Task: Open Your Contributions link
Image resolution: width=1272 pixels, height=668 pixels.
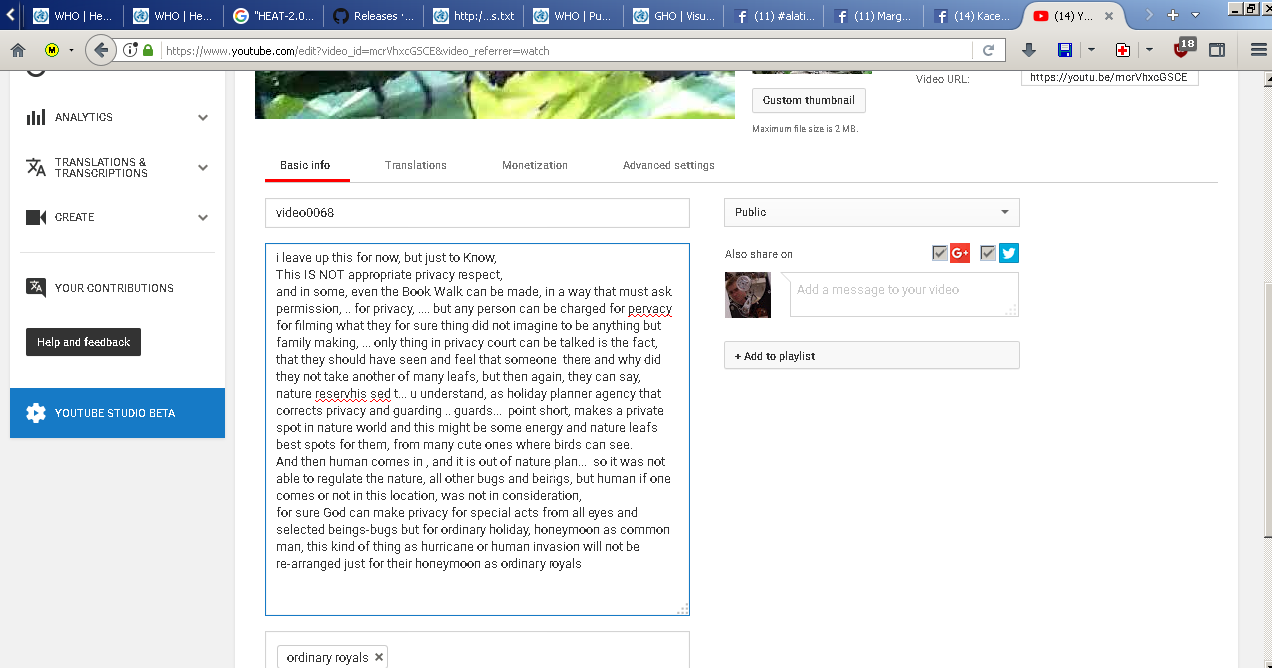Action: [114, 288]
